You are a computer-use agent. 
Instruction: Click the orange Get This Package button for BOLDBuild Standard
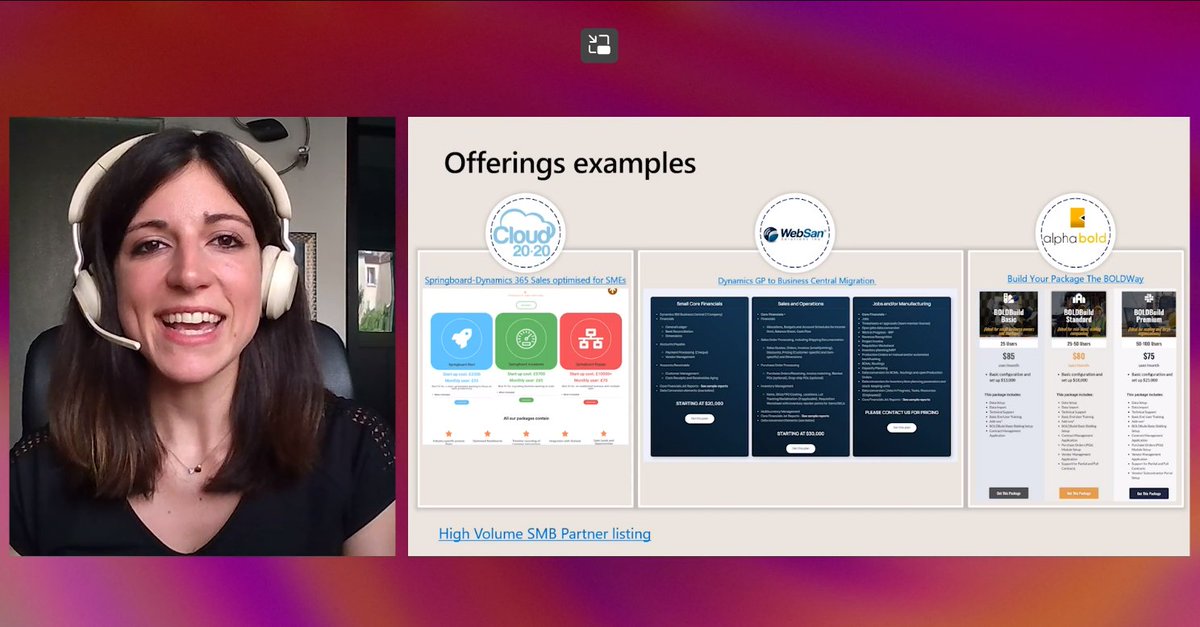1078,493
